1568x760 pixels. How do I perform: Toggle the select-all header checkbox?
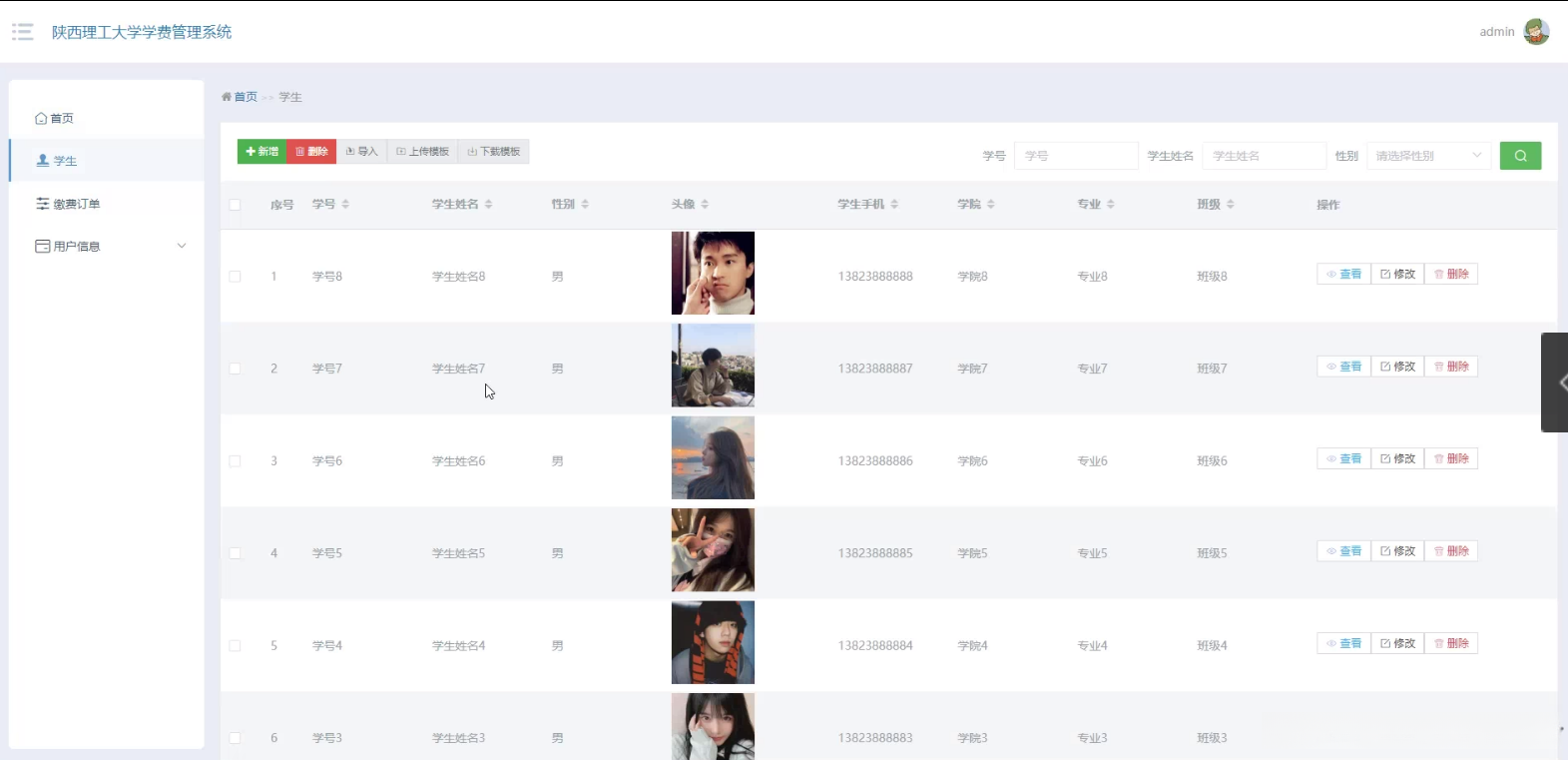click(x=235, y=205)
